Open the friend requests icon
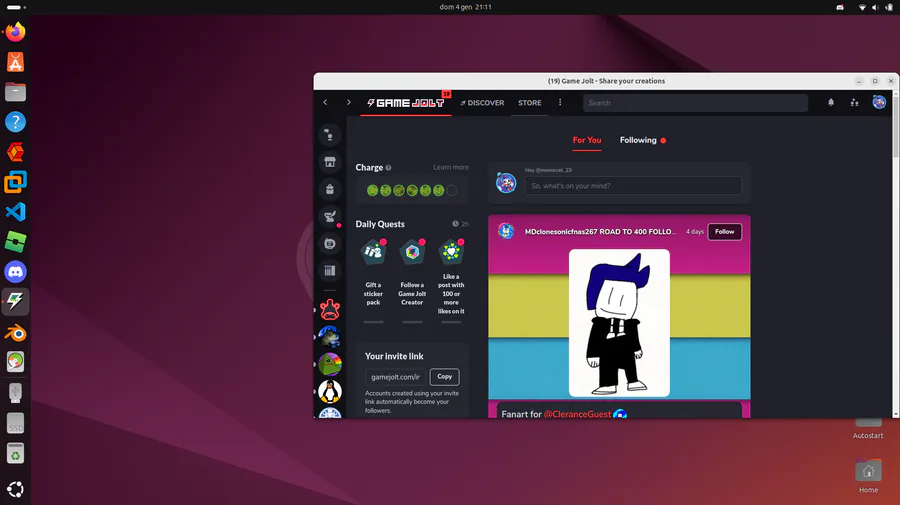The height and width of the screenshot is (505, 900). (x=854, y=102)
